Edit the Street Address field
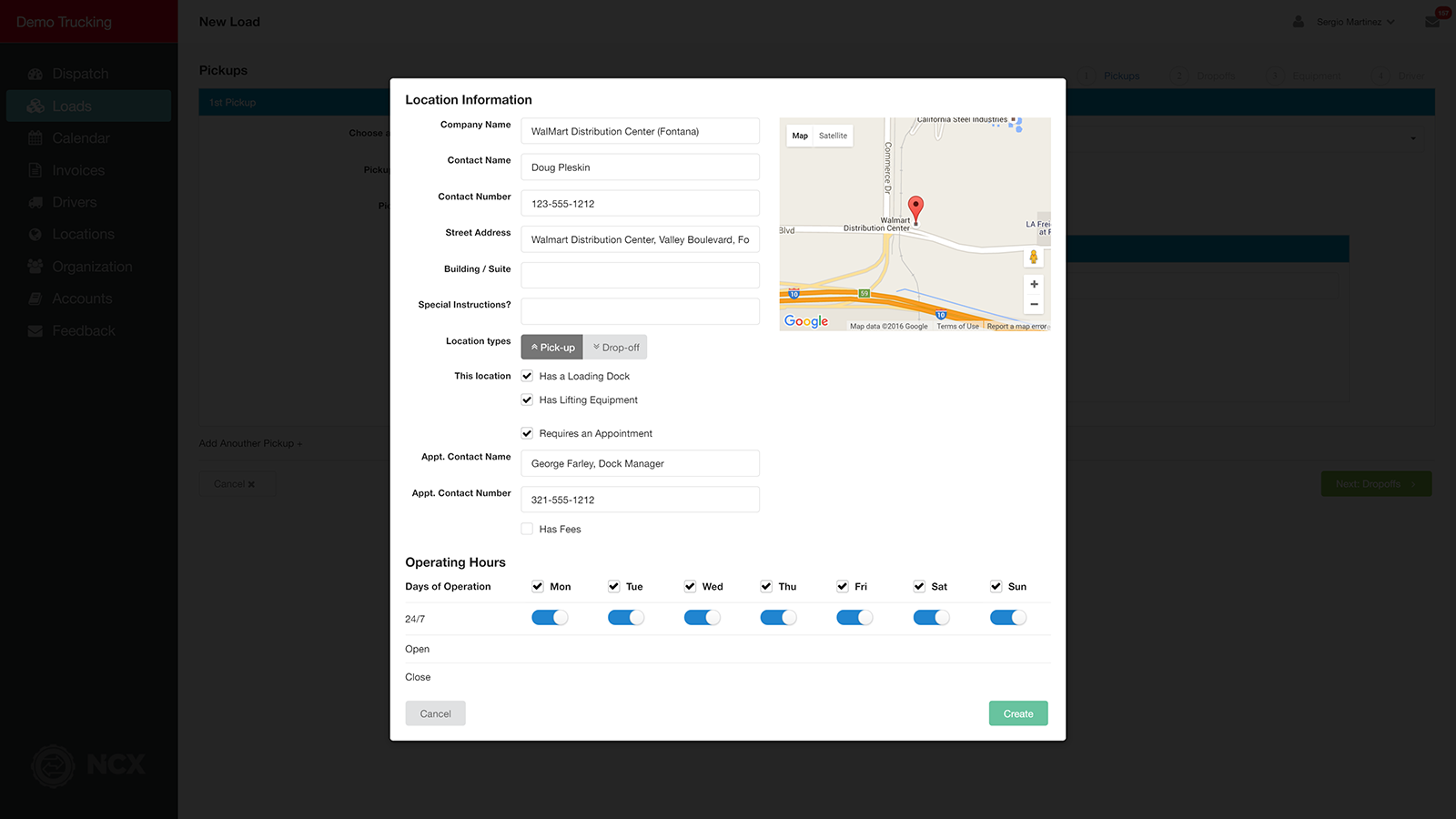The height and width of the screenshot is (819, 1456). click(640, 239)
